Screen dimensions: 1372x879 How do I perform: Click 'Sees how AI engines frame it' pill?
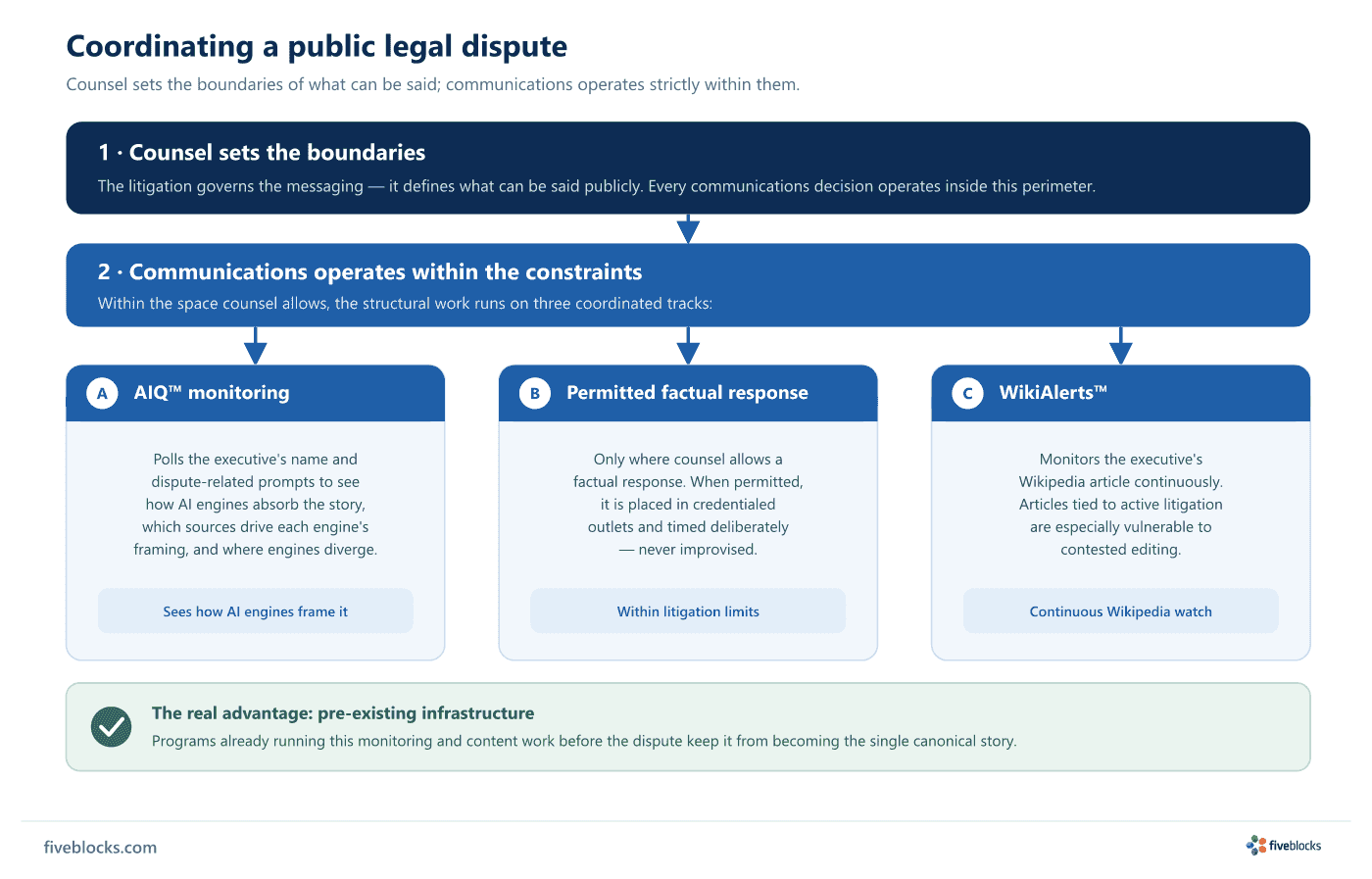pos(256,611)
